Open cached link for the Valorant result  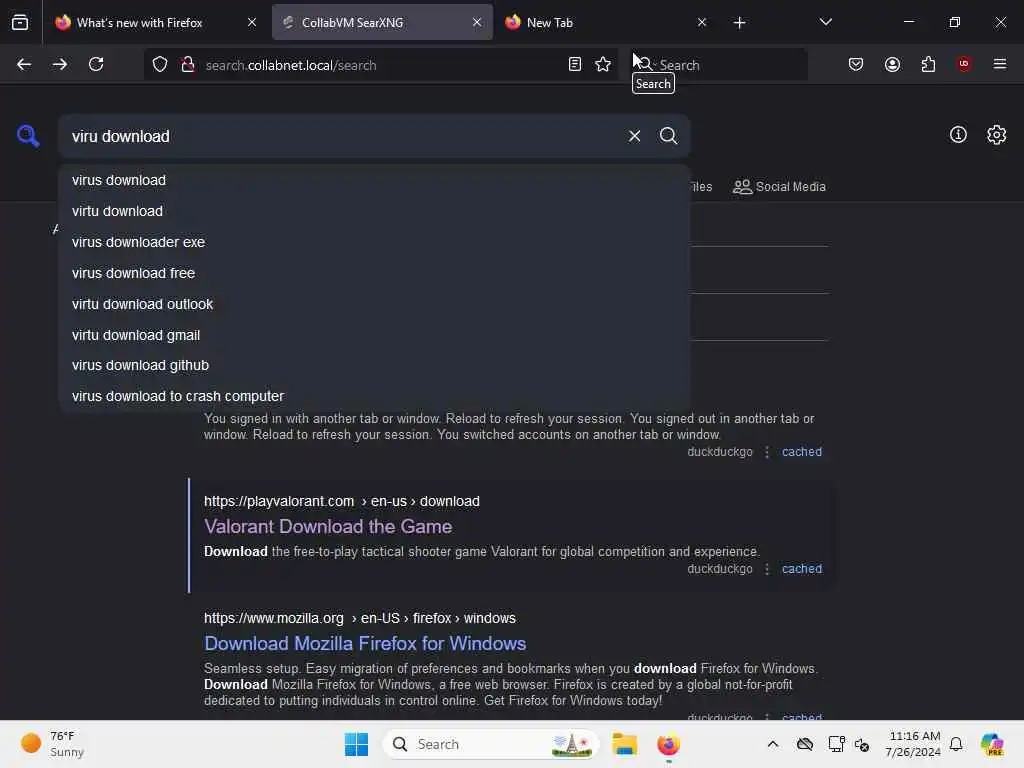802,569
